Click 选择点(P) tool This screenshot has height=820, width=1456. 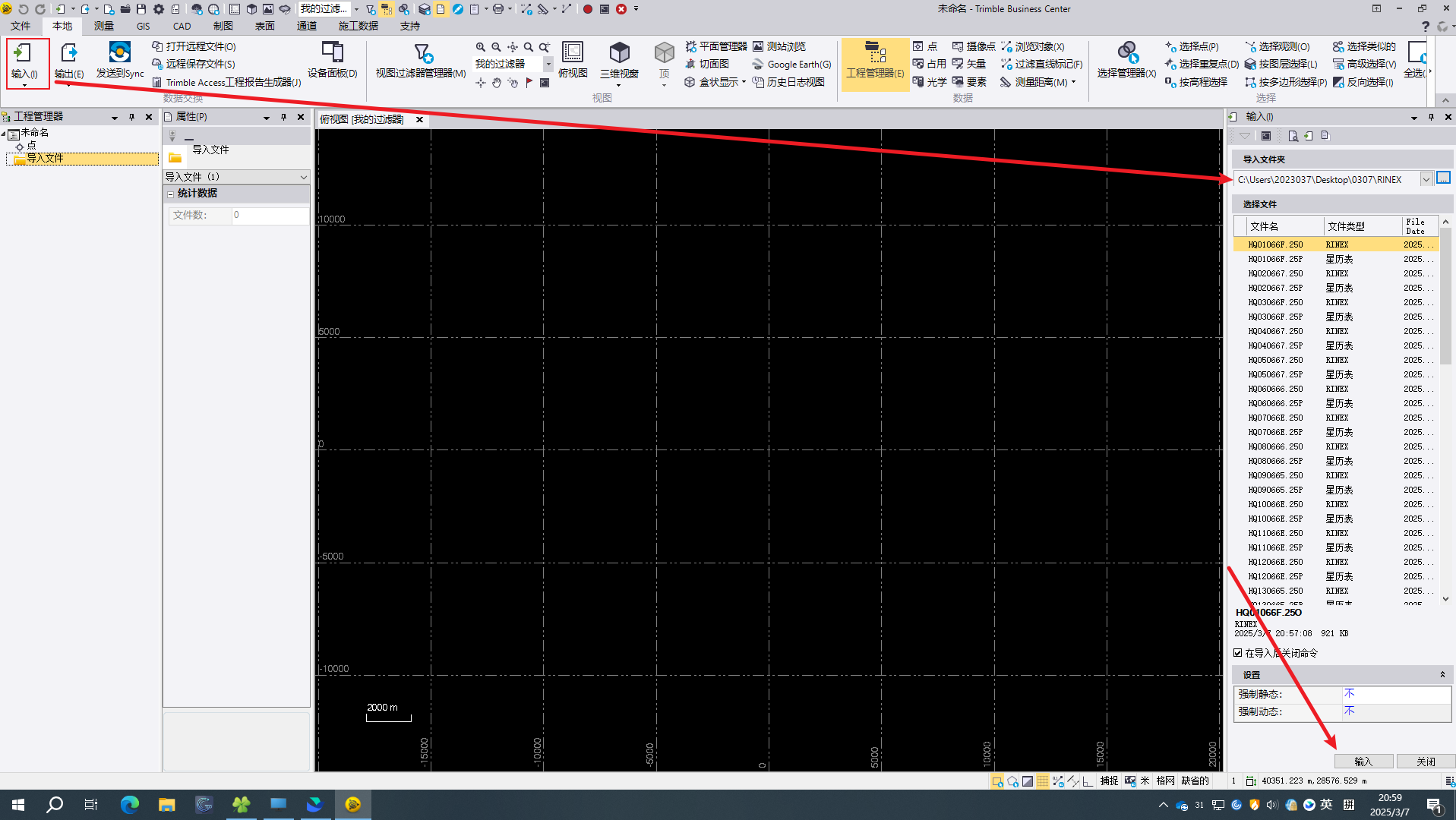coord(1192,47)
